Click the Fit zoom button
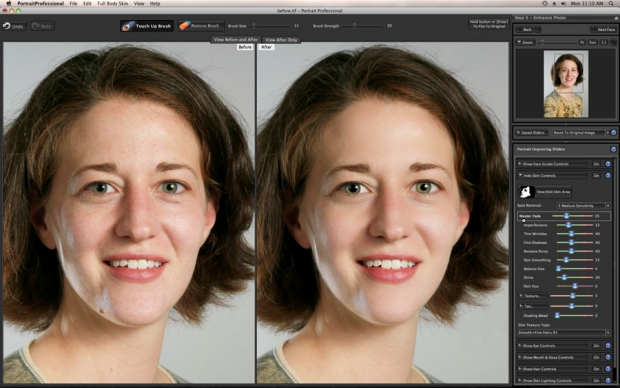The width and height of the screenshot is (620, 388). (582, 42)
